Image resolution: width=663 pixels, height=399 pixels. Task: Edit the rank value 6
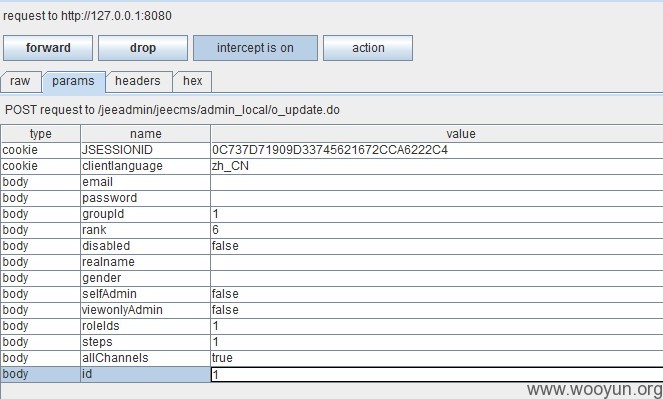point(437,230)
